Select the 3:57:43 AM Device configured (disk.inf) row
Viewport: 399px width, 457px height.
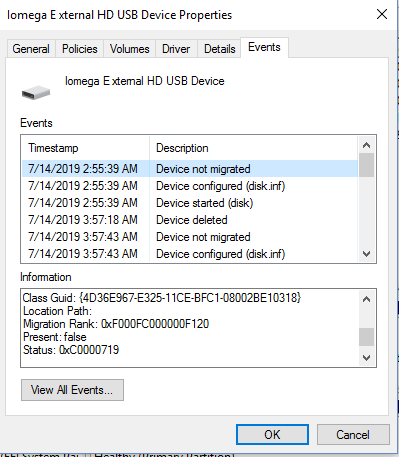point(190,254)
